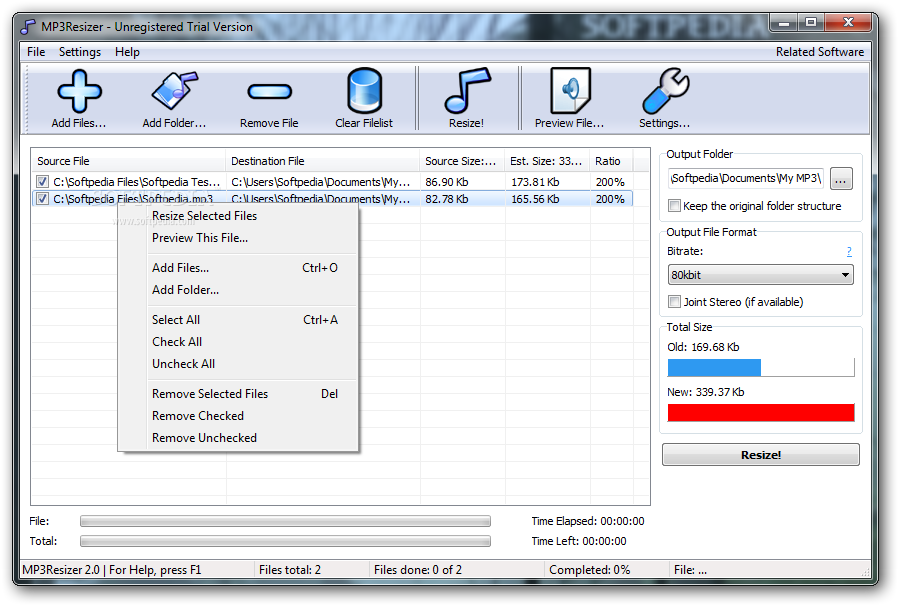Enable Keep the original folder structure
The width and height of the screenshot is (899, 606).
click(x=674, y=206)
